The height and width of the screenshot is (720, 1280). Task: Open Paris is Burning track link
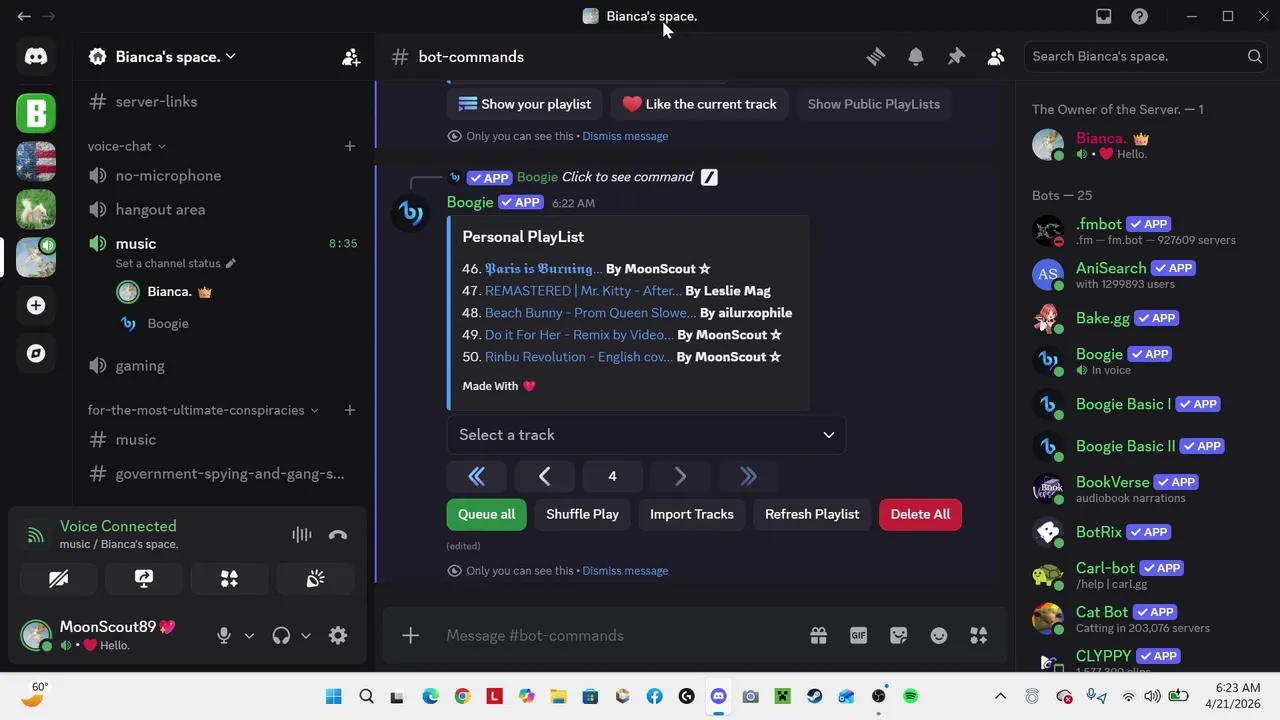click(543, 269)
